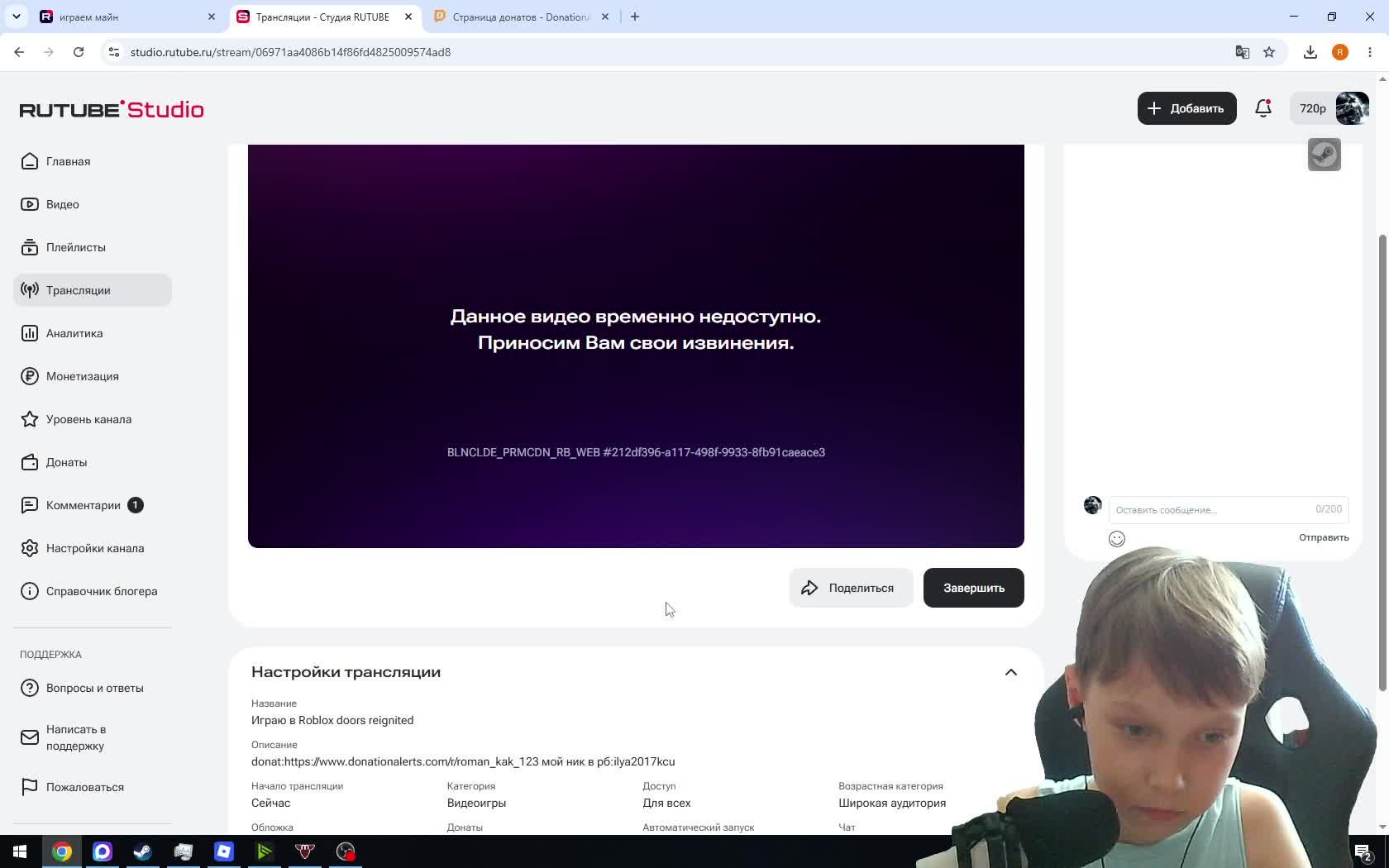Click the site info icon in the address bar
The height and width of the screenshot is (868, 1389).
(x=114, y=52)
